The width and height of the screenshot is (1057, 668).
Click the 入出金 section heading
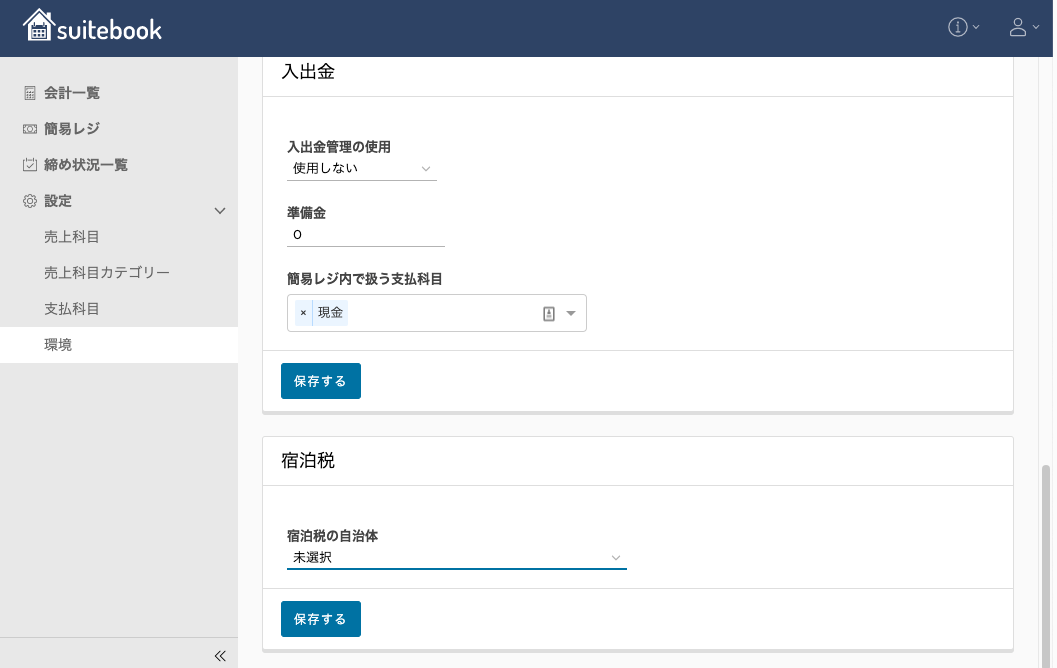pyautogui.click(x=308, y=72)
